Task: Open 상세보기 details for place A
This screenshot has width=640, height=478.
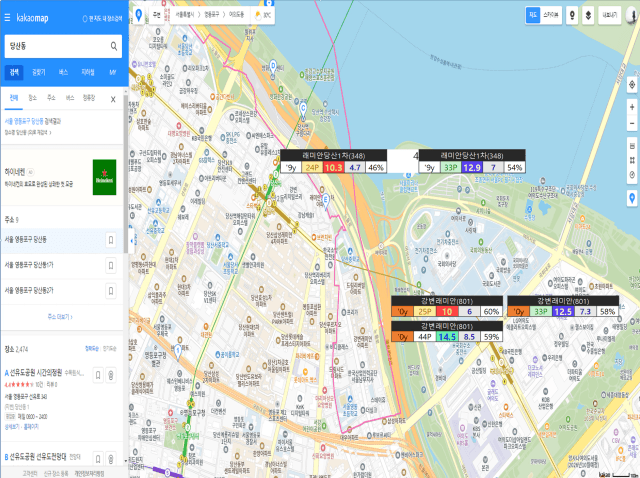Action: [x=11, y=427]
